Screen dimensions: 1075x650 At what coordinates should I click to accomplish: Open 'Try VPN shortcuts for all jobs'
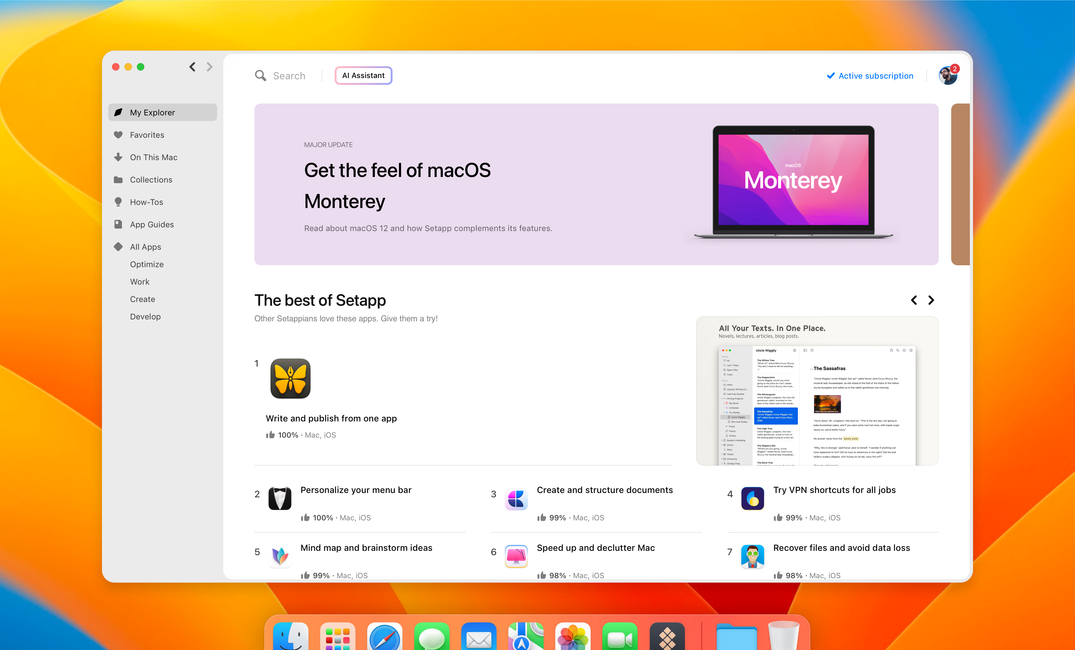tap(834, 490)
